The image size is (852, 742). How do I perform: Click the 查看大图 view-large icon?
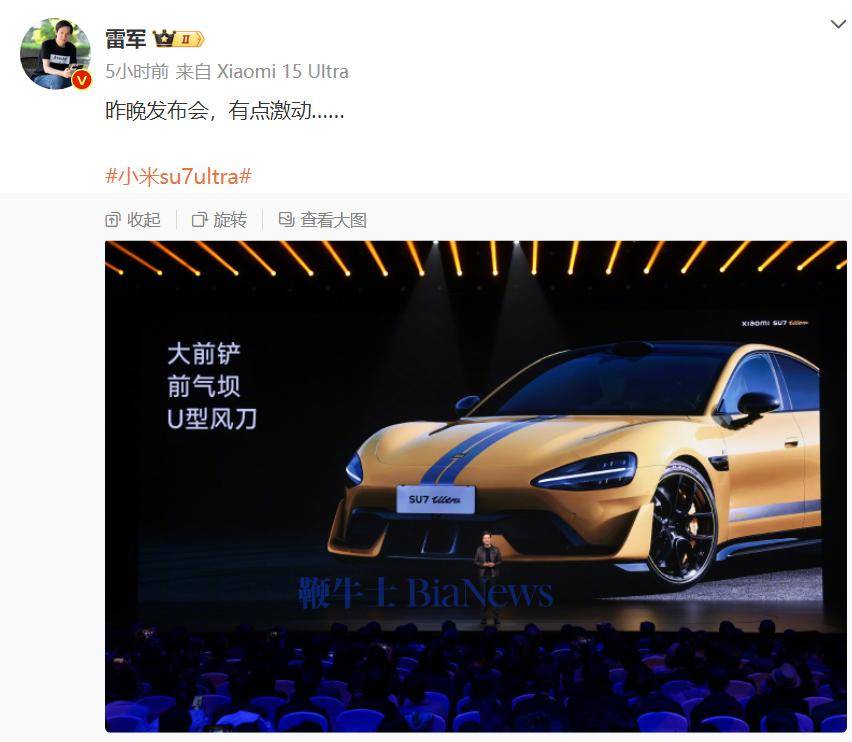click(x=286, y=219)
